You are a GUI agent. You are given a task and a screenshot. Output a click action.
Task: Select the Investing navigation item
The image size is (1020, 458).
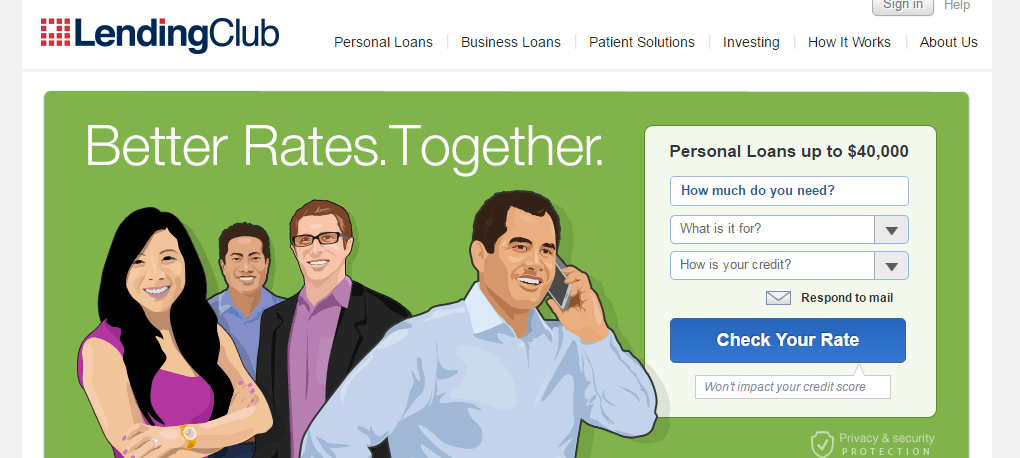(751, 42)
